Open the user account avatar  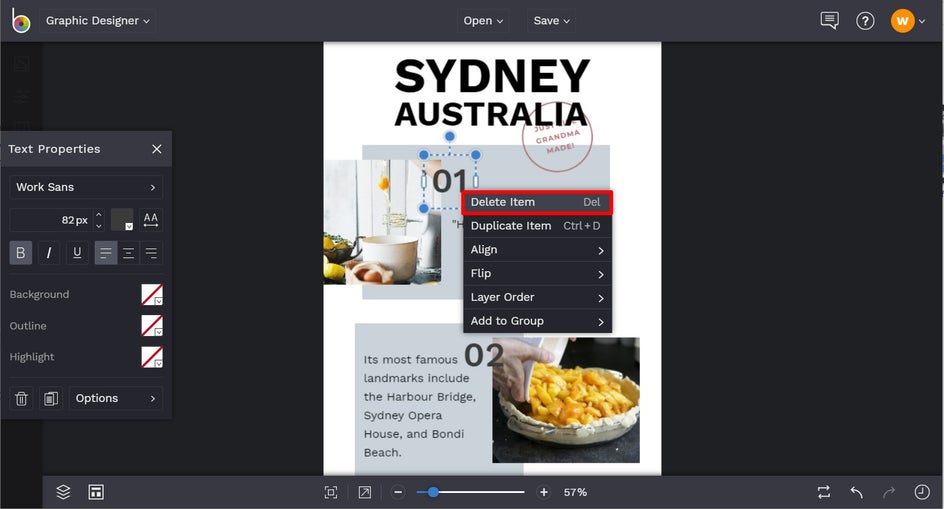pyautogui.click(x=902, y=21)
